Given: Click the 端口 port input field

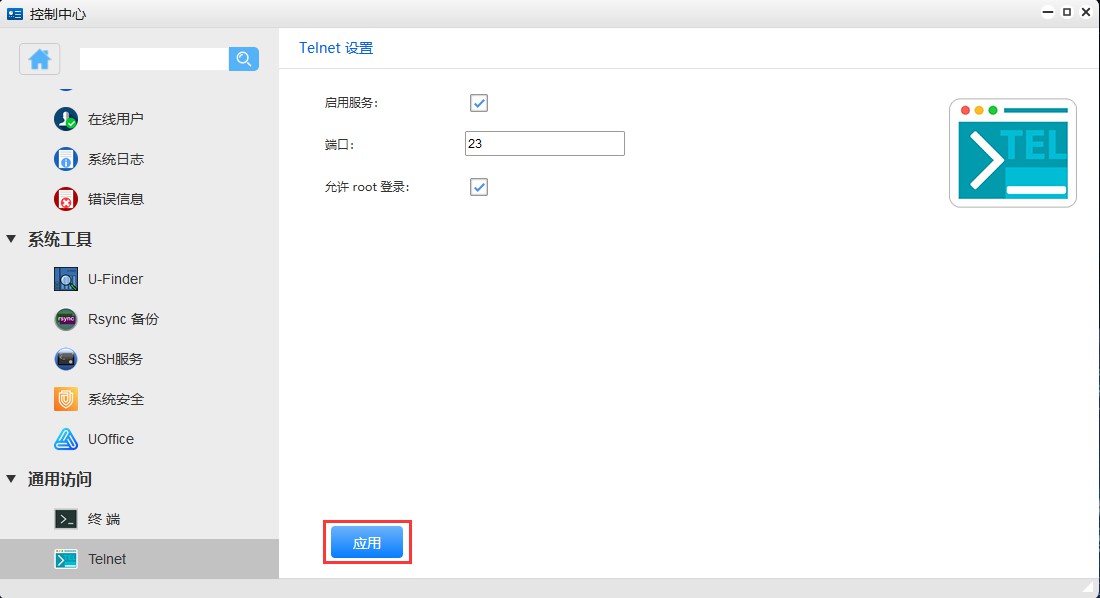Looking at the screenshot, I should (544, 143).
